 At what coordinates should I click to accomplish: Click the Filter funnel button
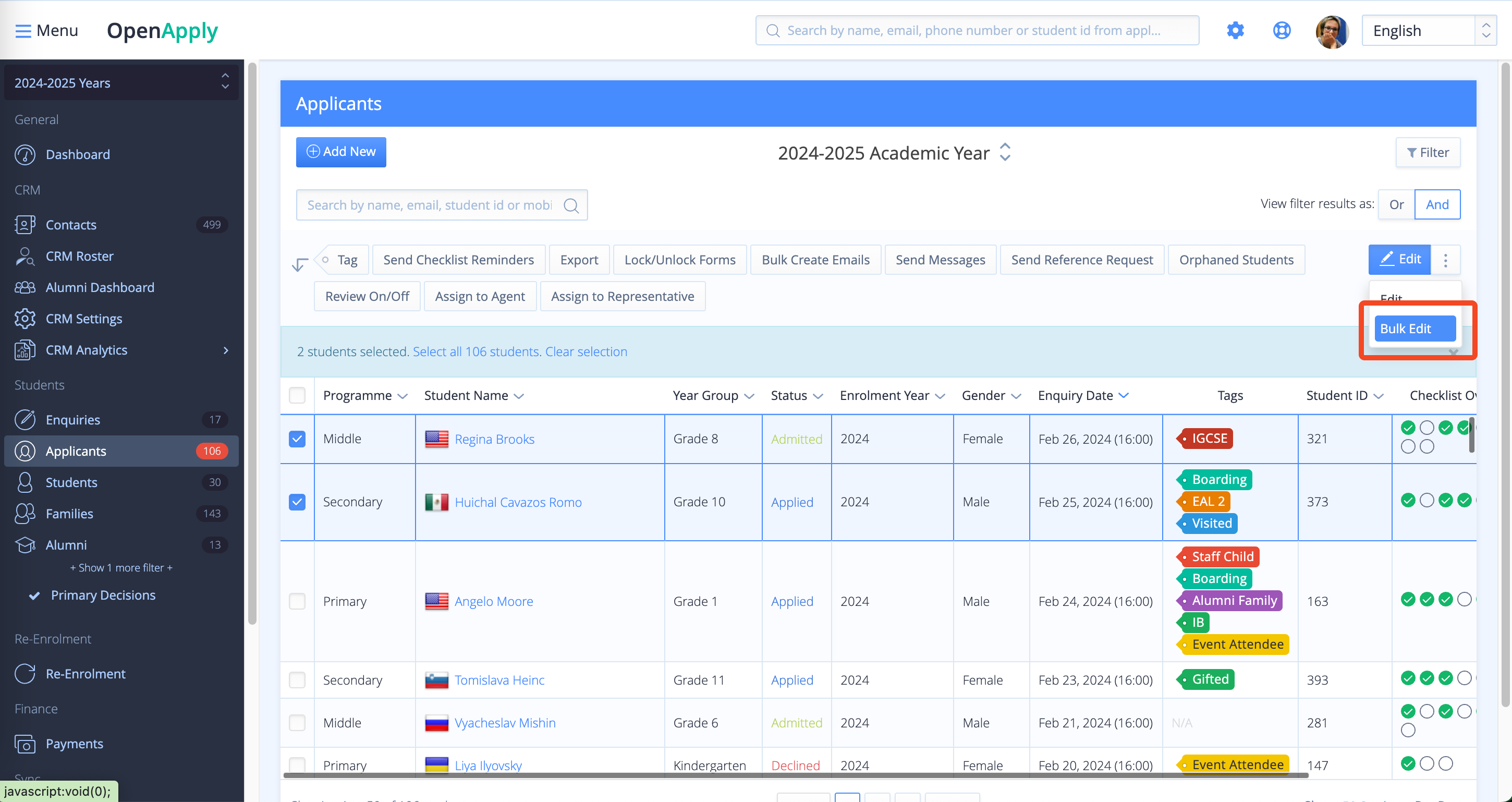[1428, 153]
